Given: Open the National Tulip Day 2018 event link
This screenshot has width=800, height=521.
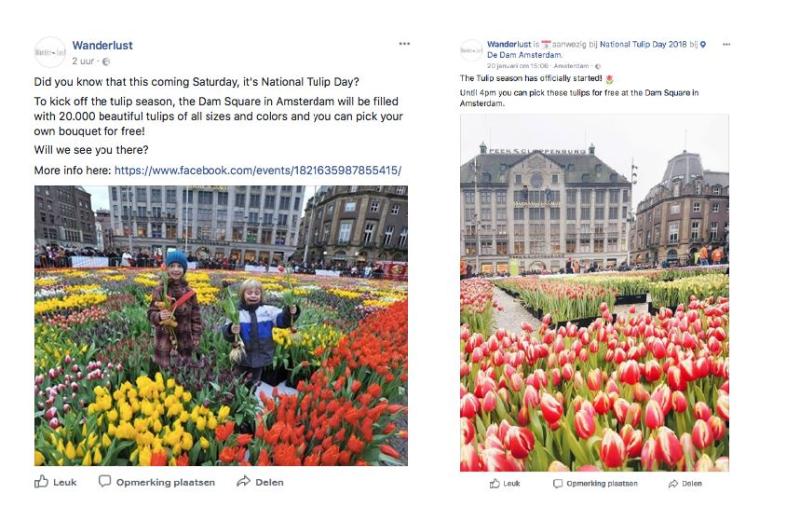Looking at the screenshot, I should [x=643, y=44].
